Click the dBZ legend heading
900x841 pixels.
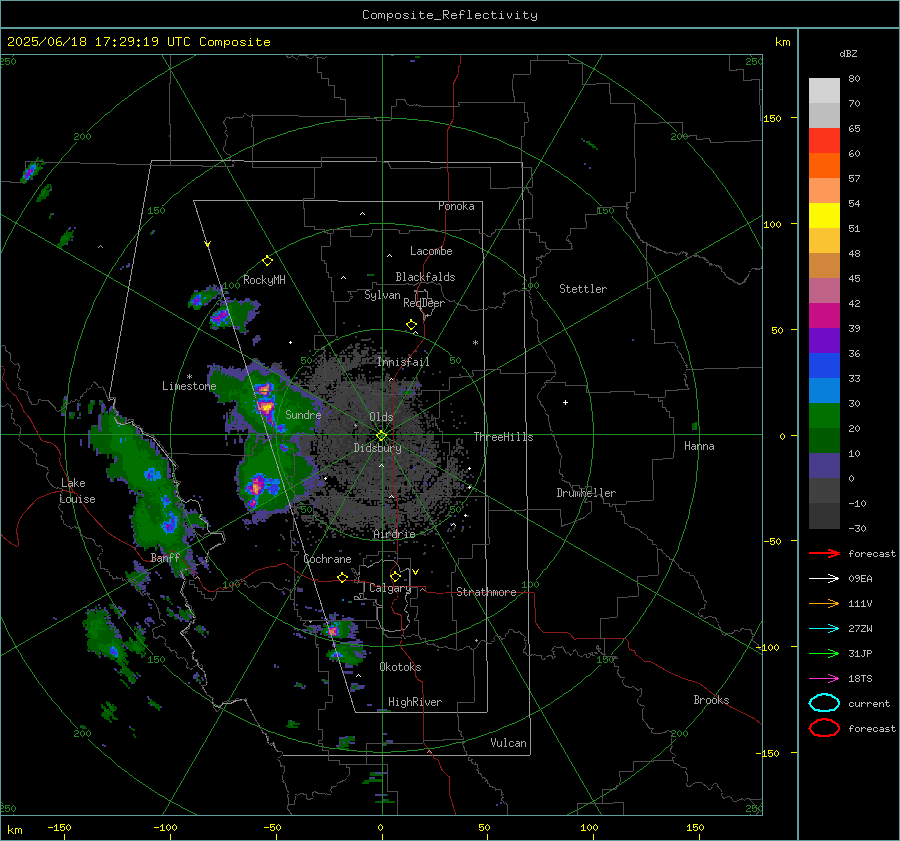point(848,54)
